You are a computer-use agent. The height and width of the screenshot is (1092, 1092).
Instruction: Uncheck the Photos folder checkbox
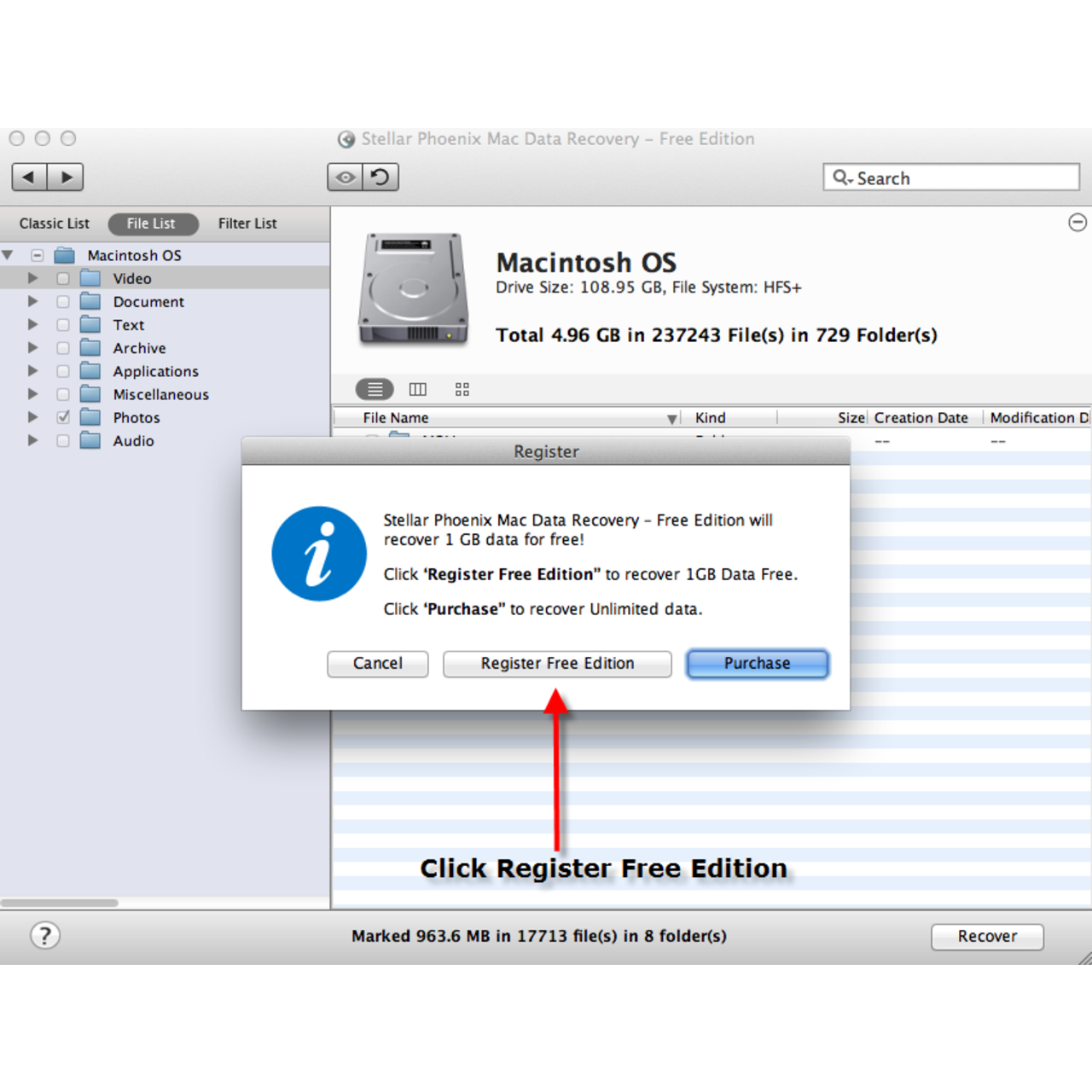(x=63, y=417)
